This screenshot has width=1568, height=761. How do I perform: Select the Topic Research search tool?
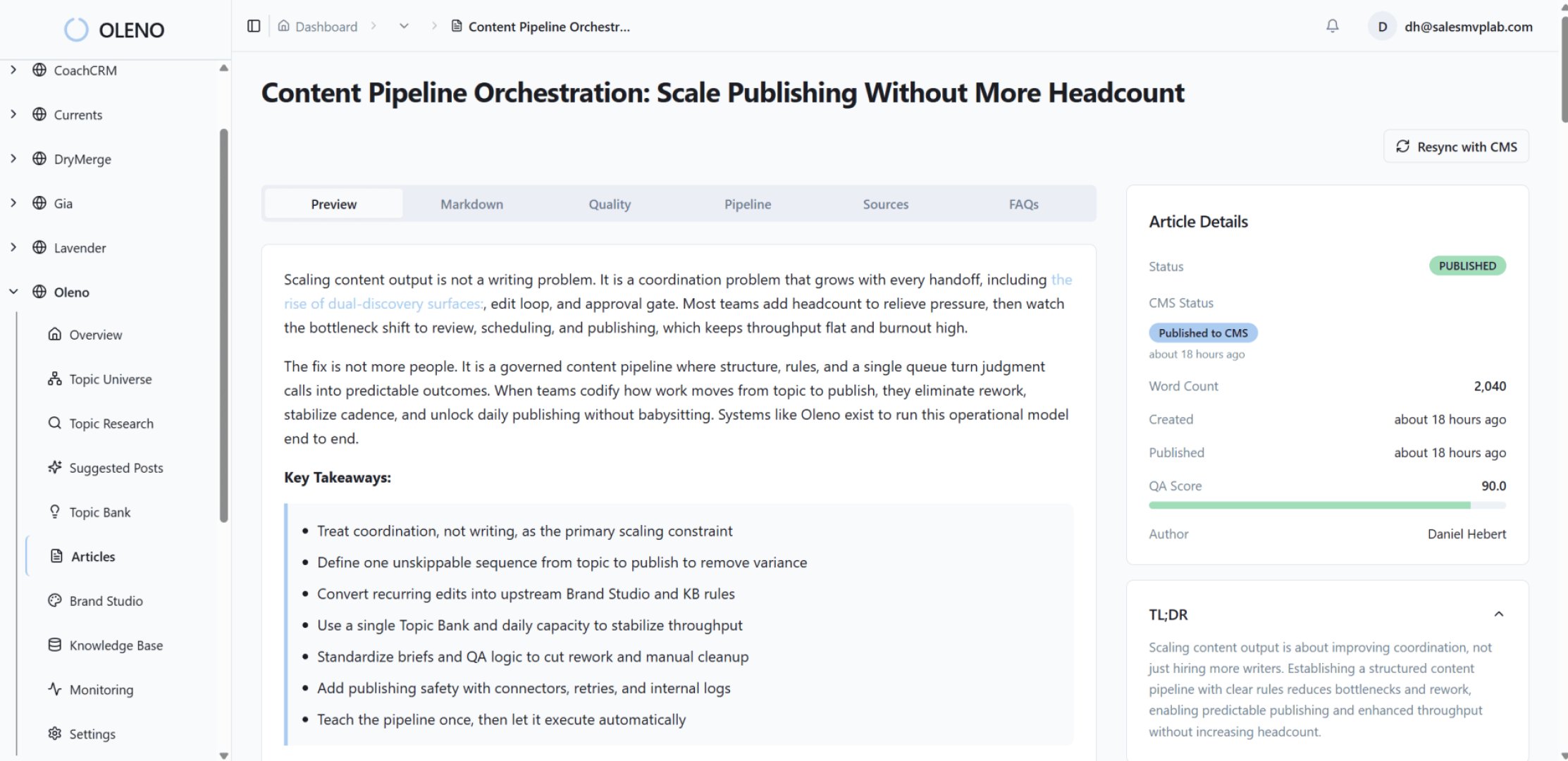[x=111, y=423]
